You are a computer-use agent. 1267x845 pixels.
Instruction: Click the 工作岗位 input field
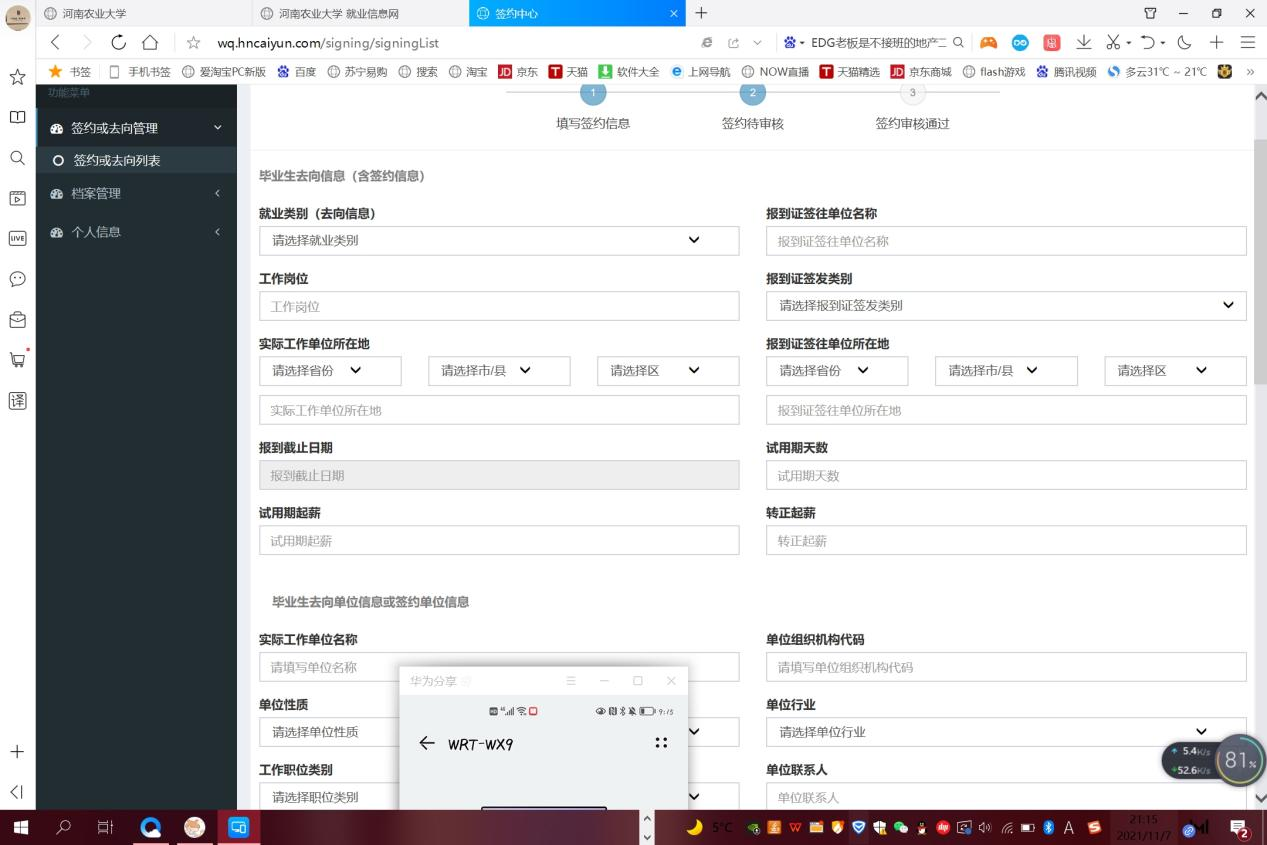498,307
